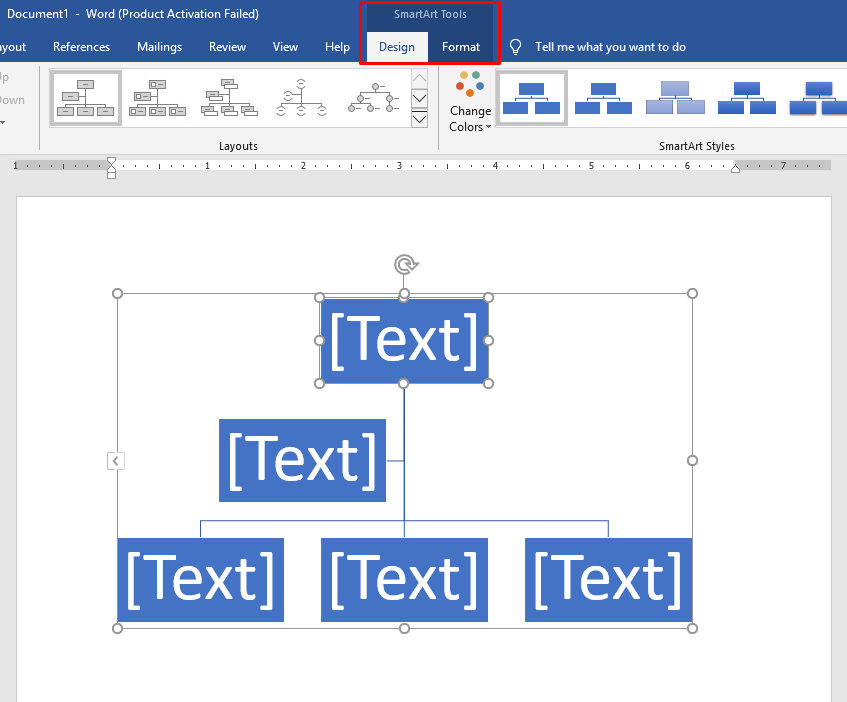
Task: Choose the Picture Organization Chart layout
Action: [157, 98]
